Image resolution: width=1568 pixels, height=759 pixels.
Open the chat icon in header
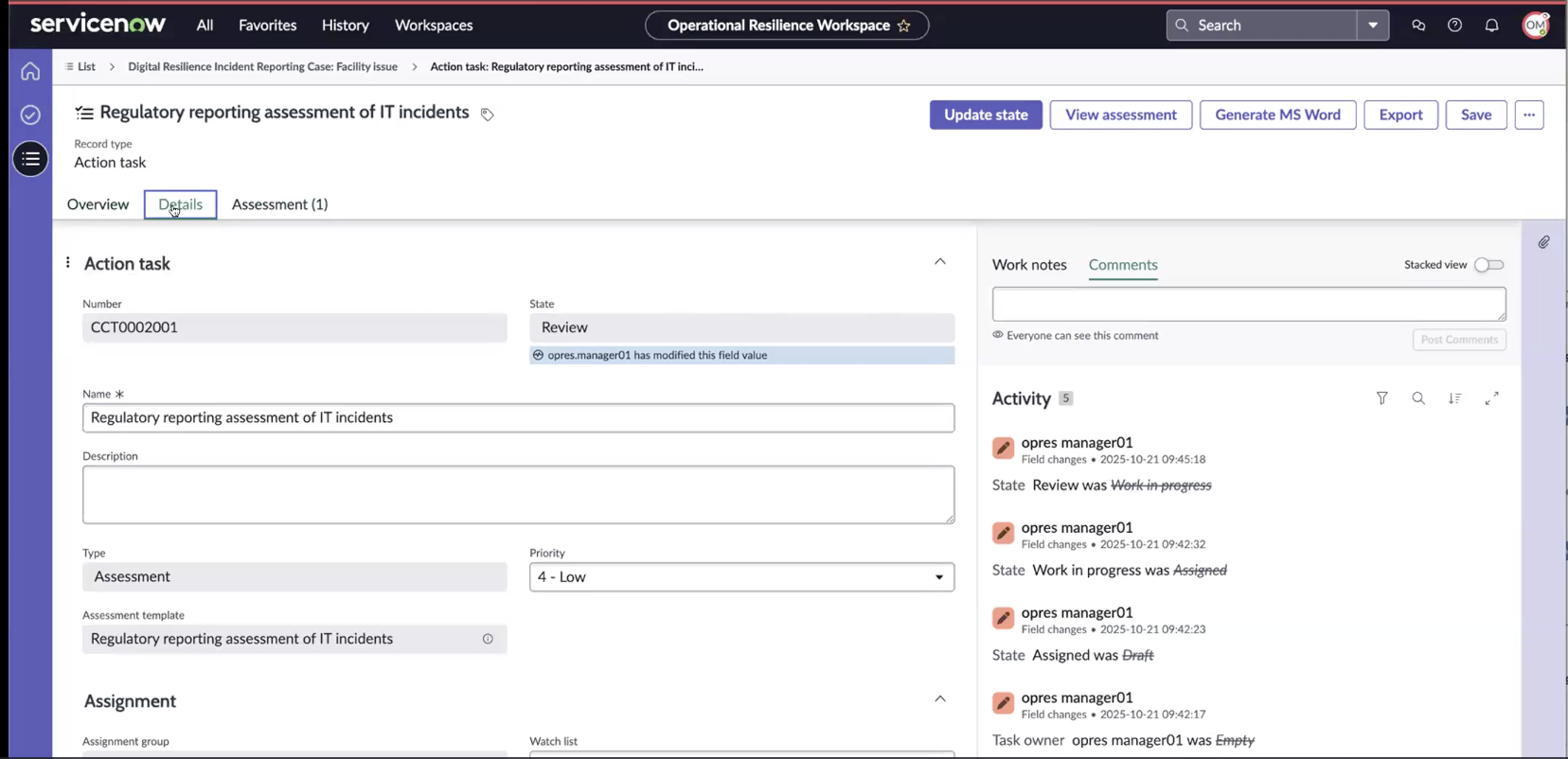click(x=1418, y=26)
